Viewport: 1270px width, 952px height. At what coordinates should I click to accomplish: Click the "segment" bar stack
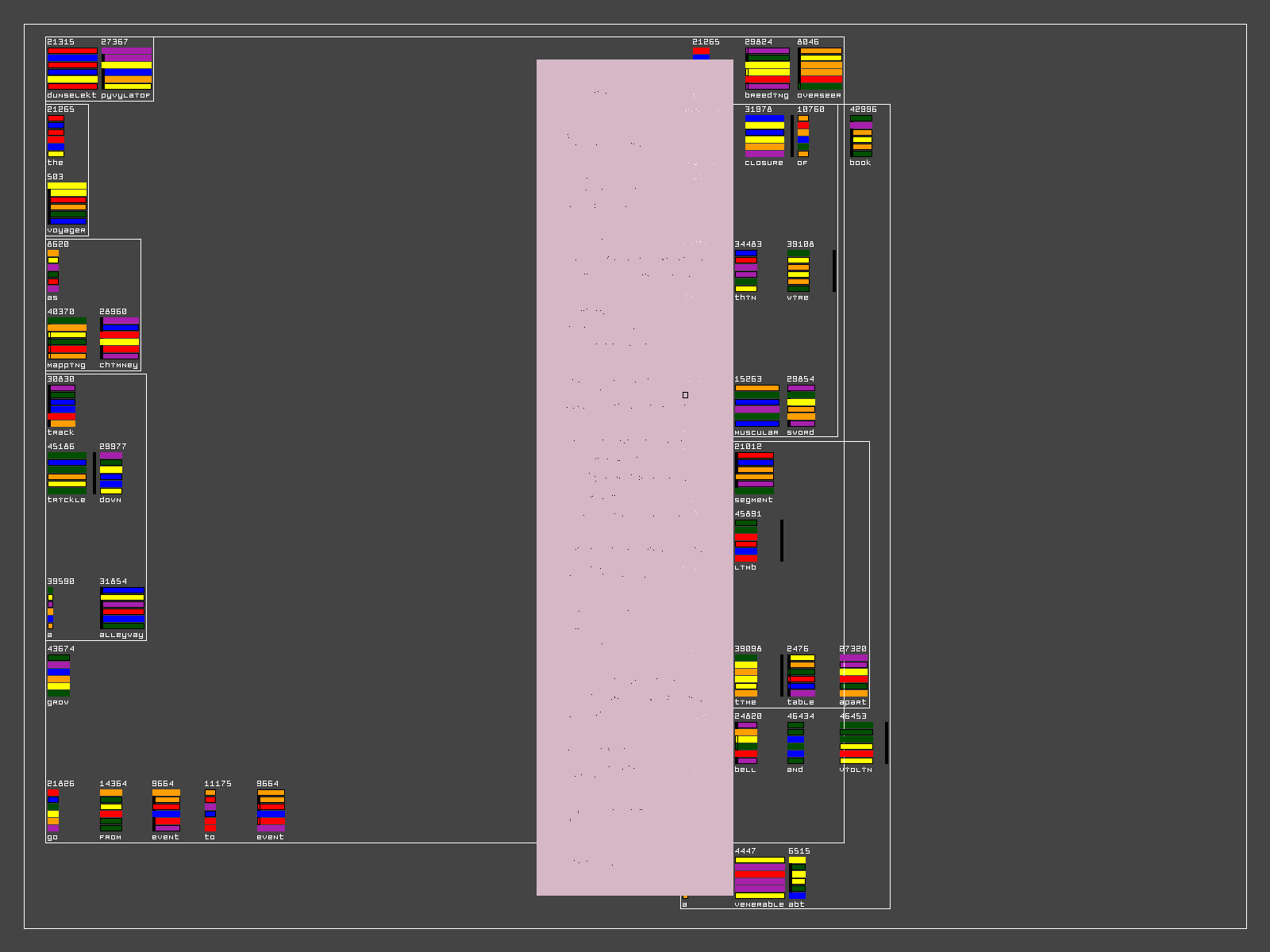754,473
